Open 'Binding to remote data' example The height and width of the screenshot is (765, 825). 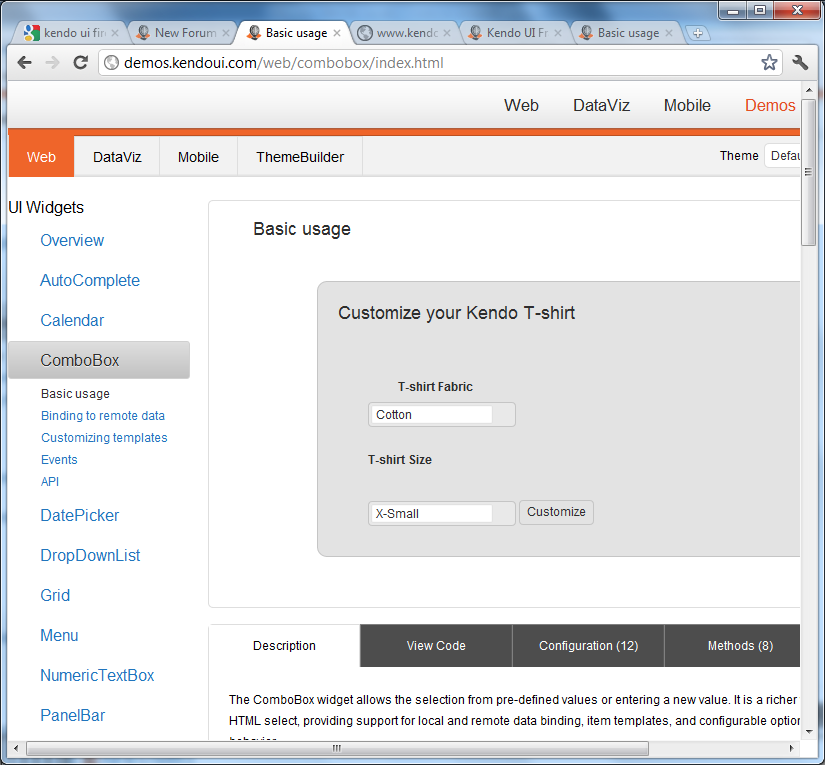point(103,416)
